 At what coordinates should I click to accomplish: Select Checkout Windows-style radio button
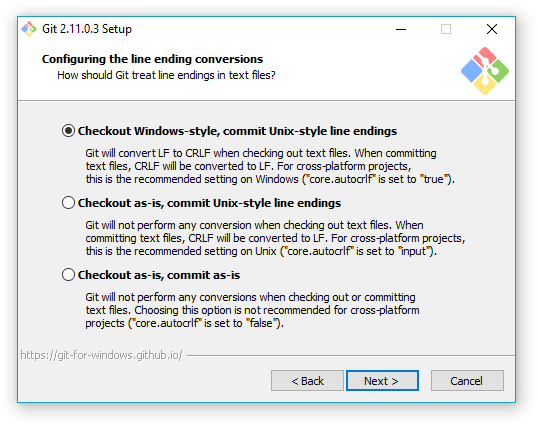68,131
